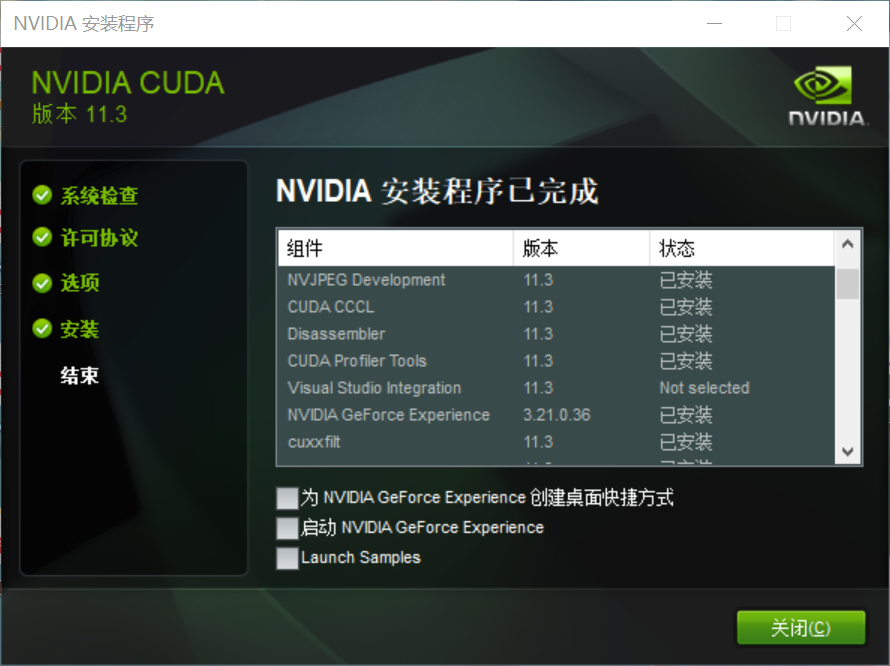
Task: Enable 为 NVIDIA GeForce Experience 创建桌面快捷方式
Action: [x=287, y=497]
